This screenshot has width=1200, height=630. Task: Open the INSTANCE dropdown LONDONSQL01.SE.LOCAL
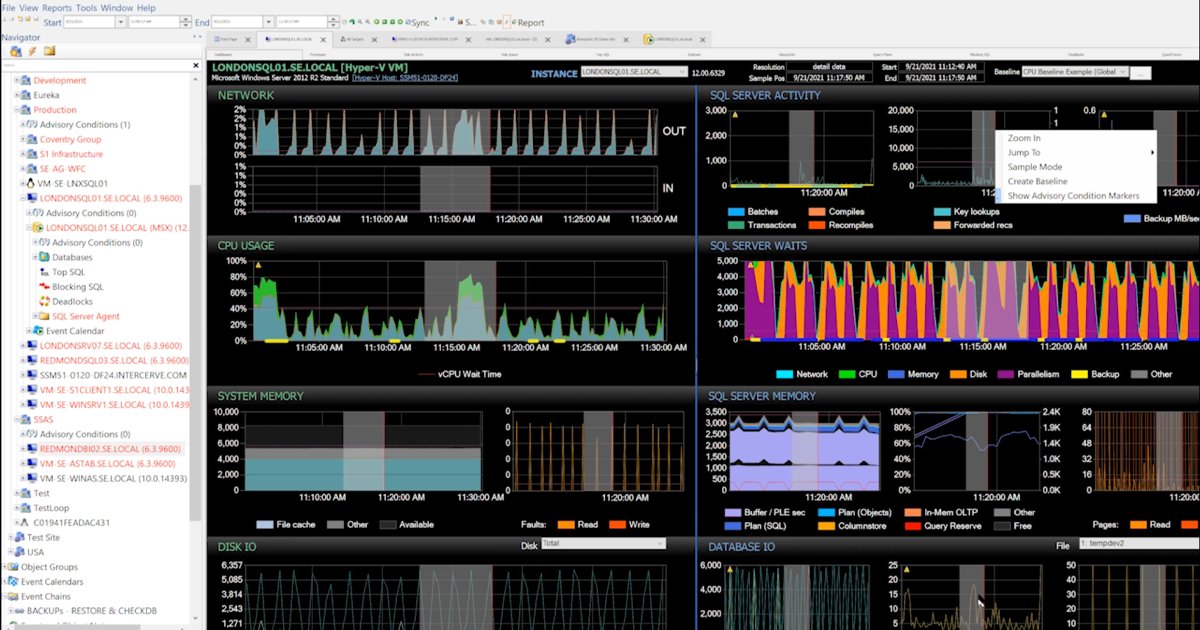[x=633, y=72]
